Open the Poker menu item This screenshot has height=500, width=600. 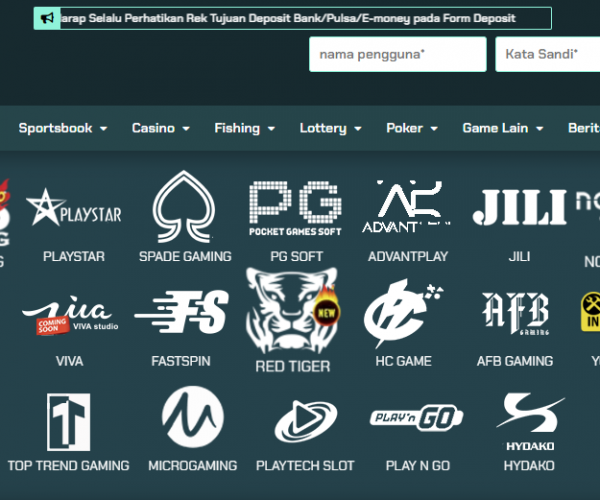click(x=411, y=128)
